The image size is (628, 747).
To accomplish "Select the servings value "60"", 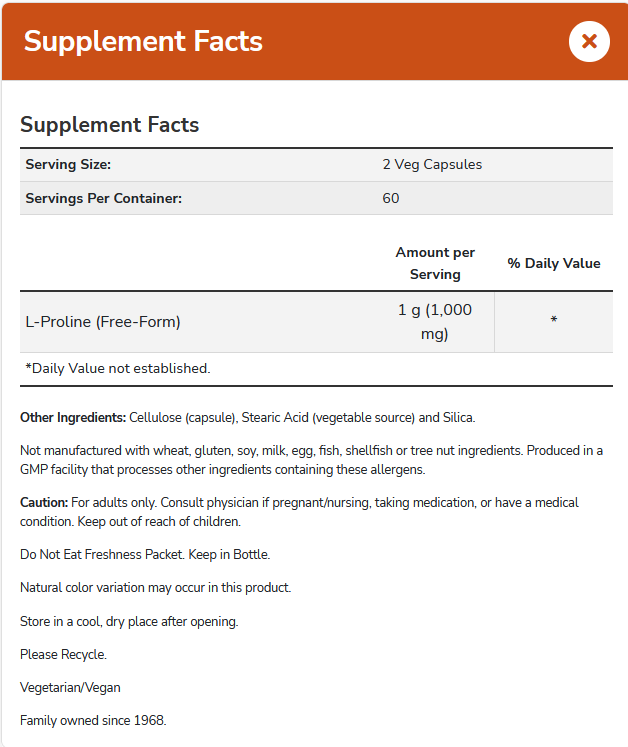I will pos(391,198).
